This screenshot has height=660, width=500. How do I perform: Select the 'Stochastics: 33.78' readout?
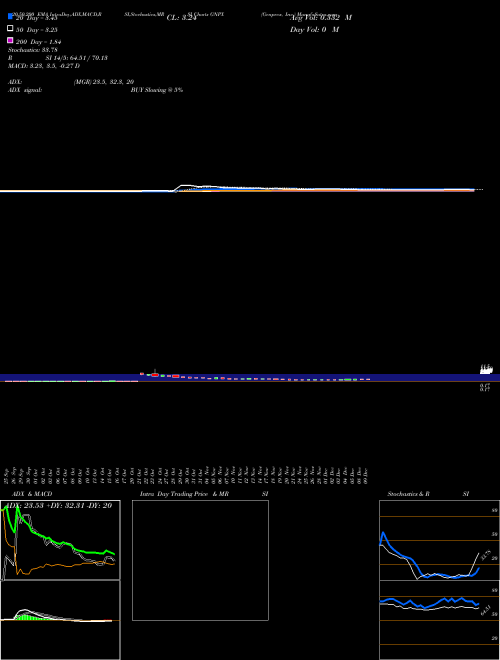pos(32,50)
